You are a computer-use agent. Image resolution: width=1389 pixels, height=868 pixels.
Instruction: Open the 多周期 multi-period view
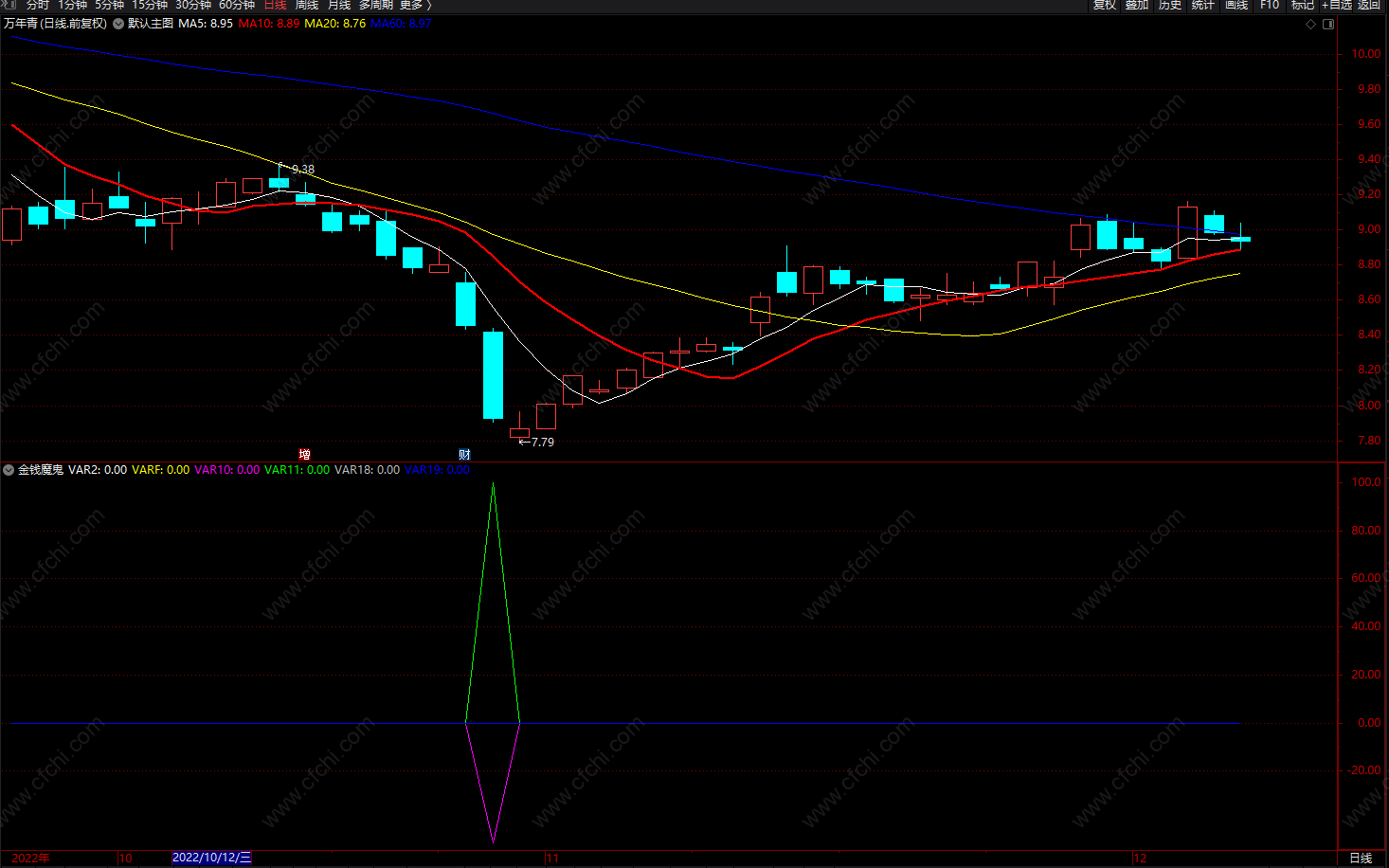tap(375, 5)
